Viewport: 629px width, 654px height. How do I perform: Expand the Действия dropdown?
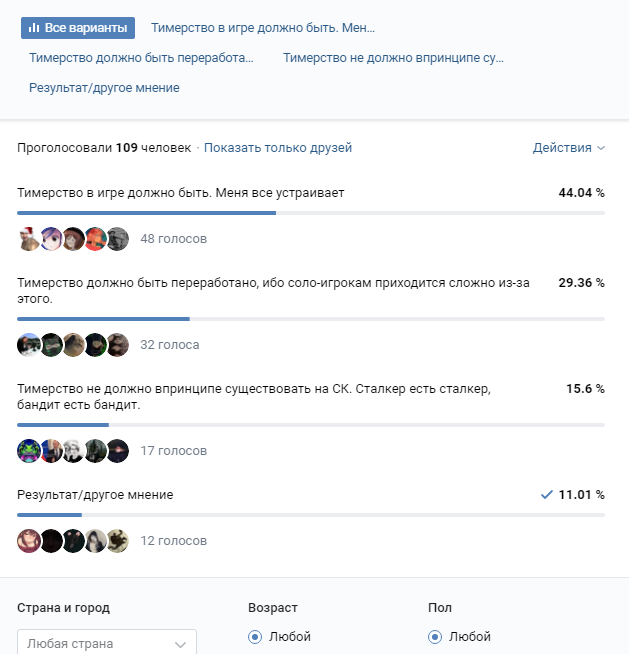click(x=569, y=148)
